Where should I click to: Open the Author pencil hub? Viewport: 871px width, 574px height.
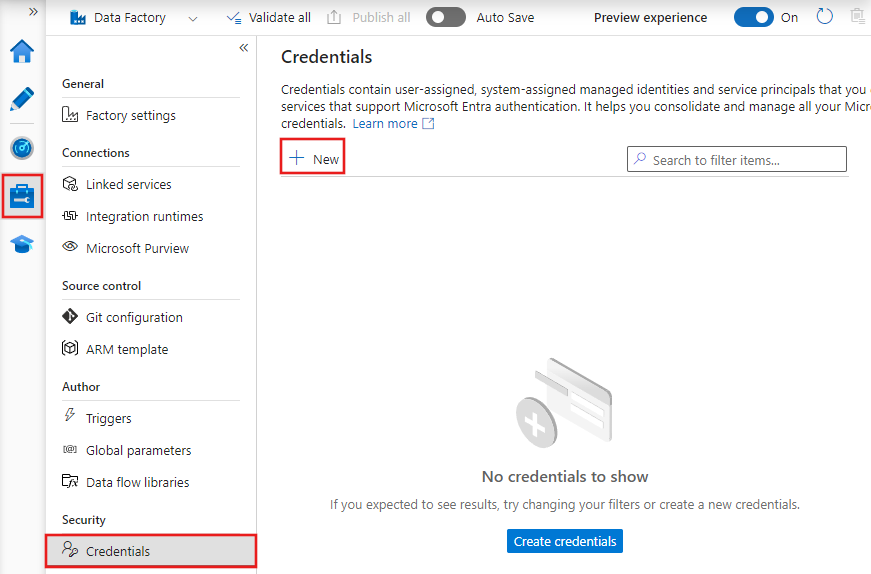click(22, 99)
